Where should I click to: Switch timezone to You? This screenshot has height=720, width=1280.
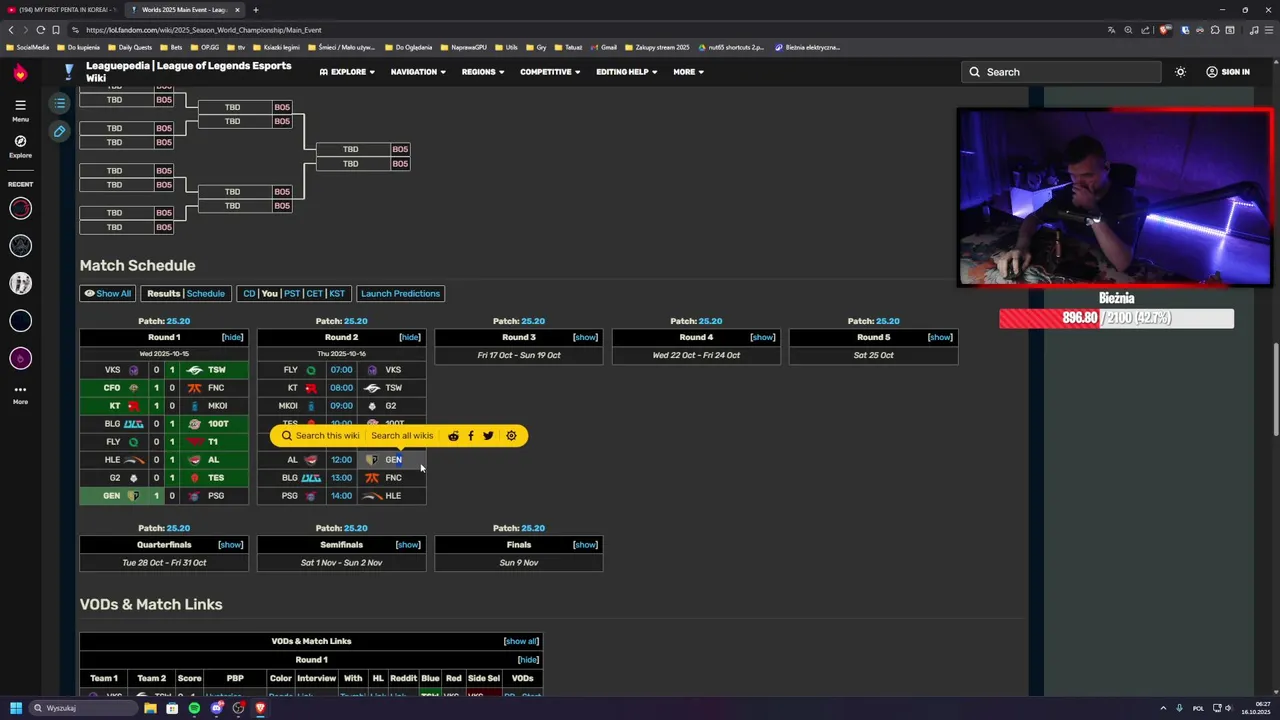tap(269, 294)
